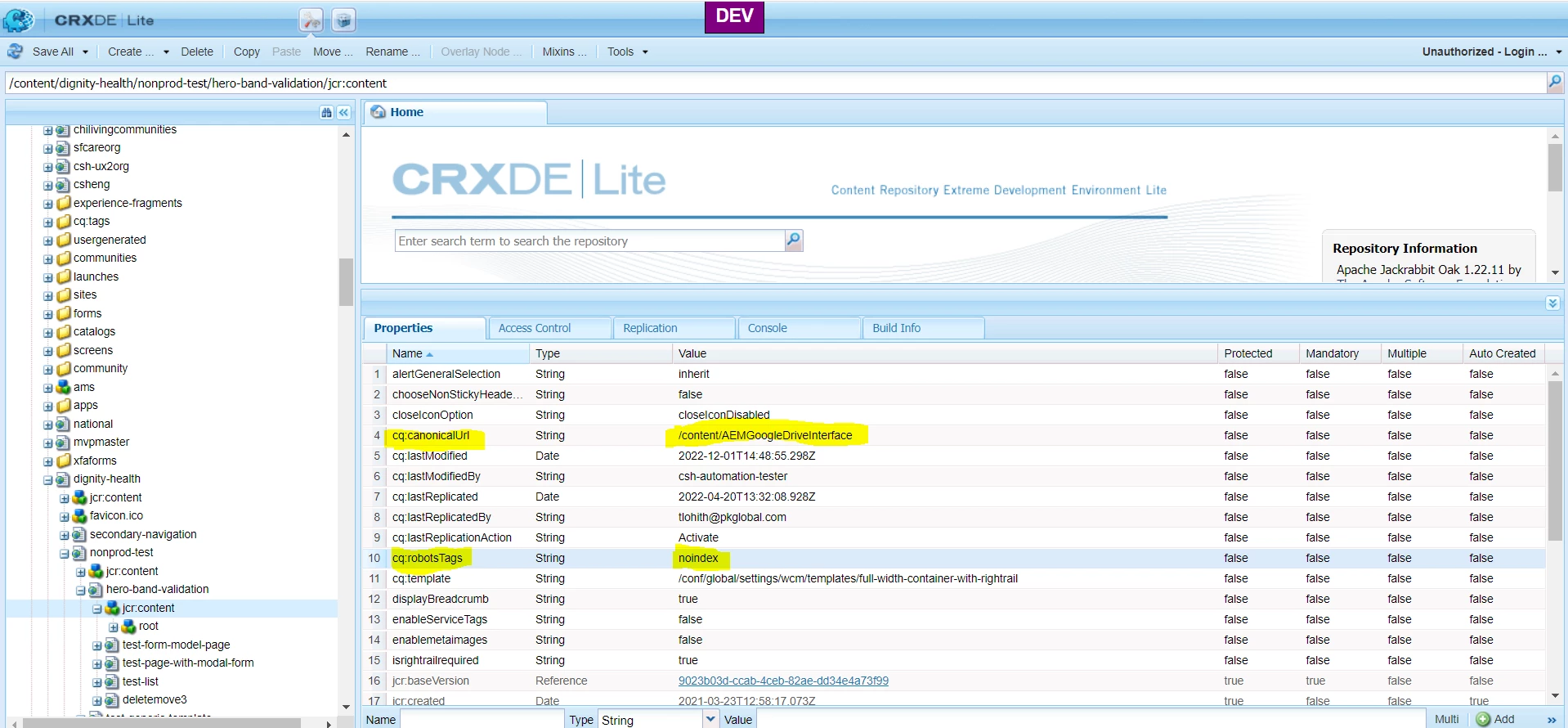Click the Multi button
This screenshot has width=1568, height=728.
[x=1446, y=719]
